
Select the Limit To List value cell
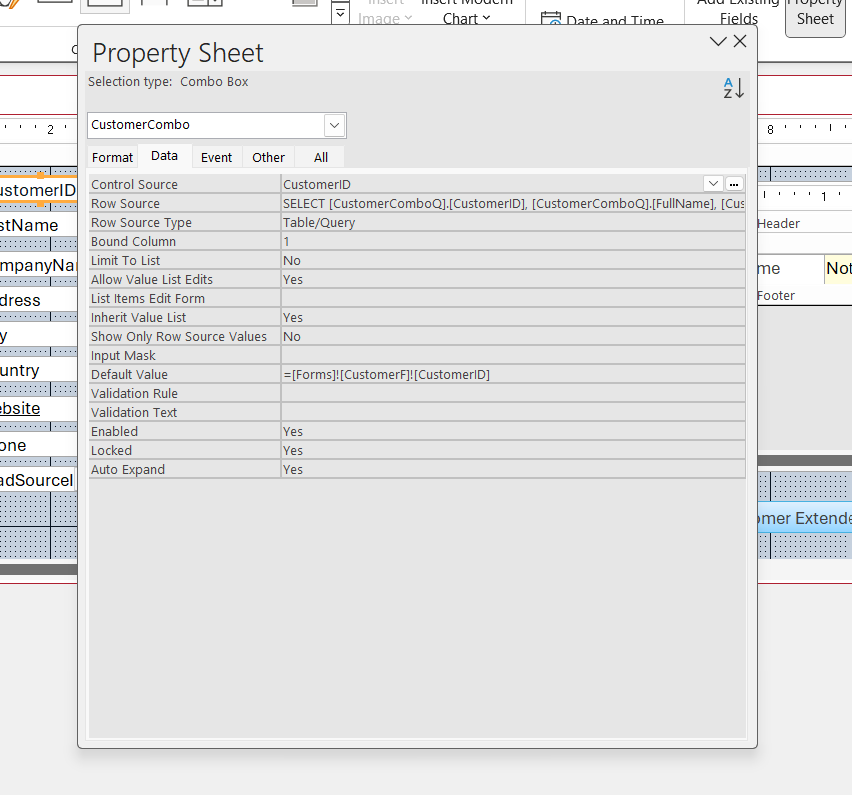pos(512,261)
